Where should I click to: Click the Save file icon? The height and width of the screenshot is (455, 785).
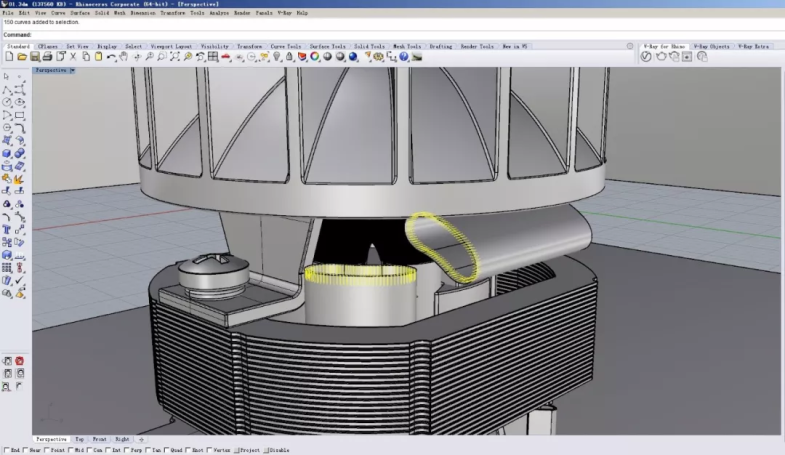[33, 57]
